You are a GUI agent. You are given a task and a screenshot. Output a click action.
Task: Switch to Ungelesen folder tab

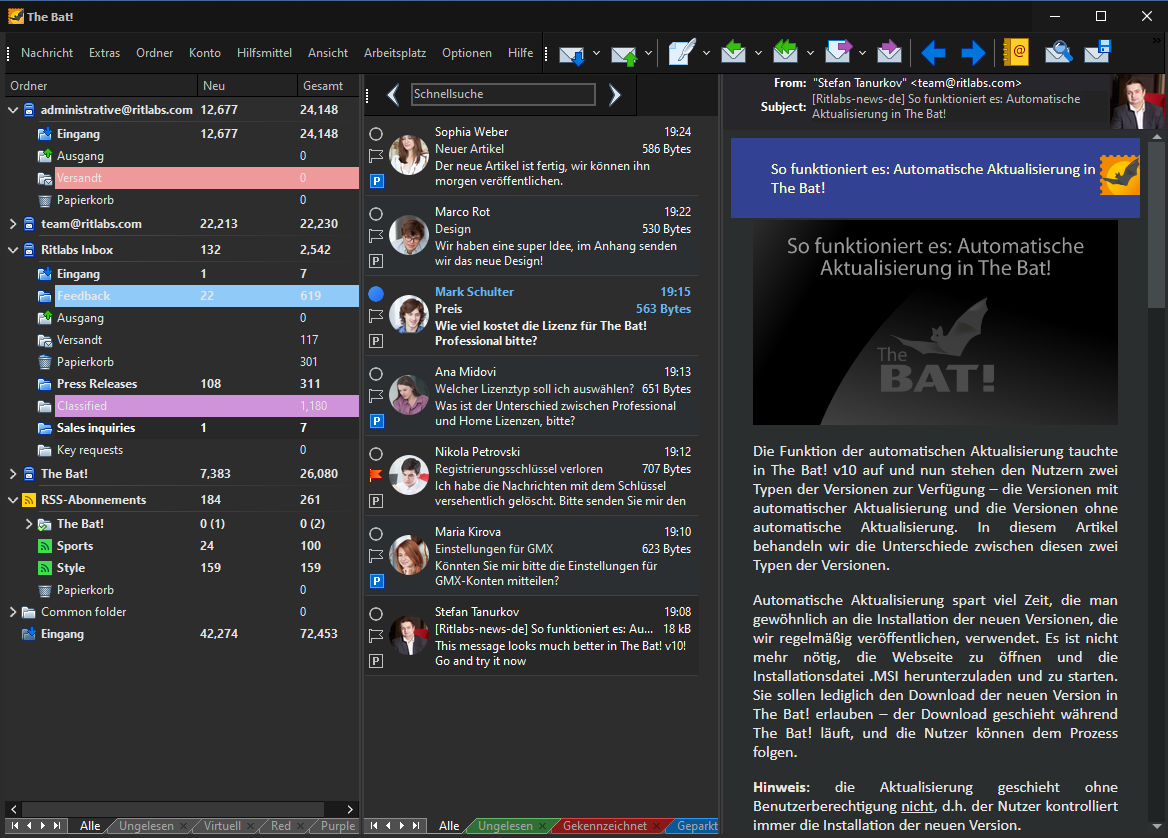(146, 826)
